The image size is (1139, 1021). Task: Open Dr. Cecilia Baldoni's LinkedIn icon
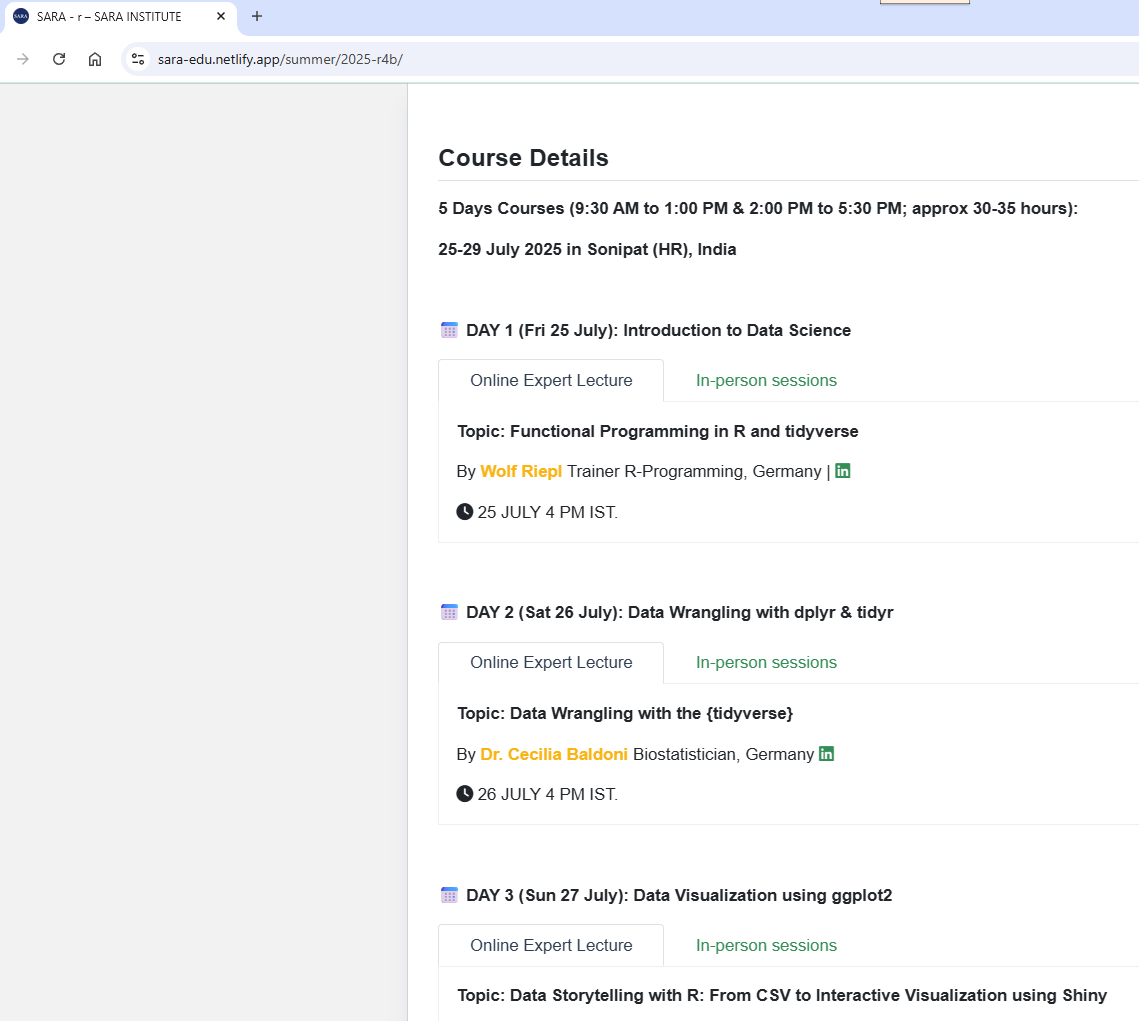(826, 754)
